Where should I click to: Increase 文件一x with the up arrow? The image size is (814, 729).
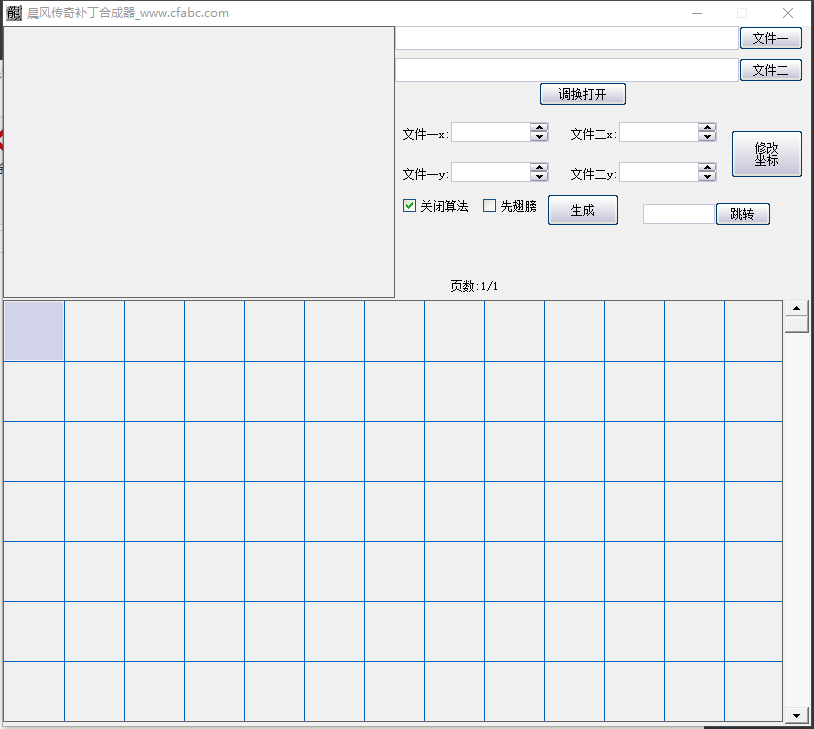point(539,128)
